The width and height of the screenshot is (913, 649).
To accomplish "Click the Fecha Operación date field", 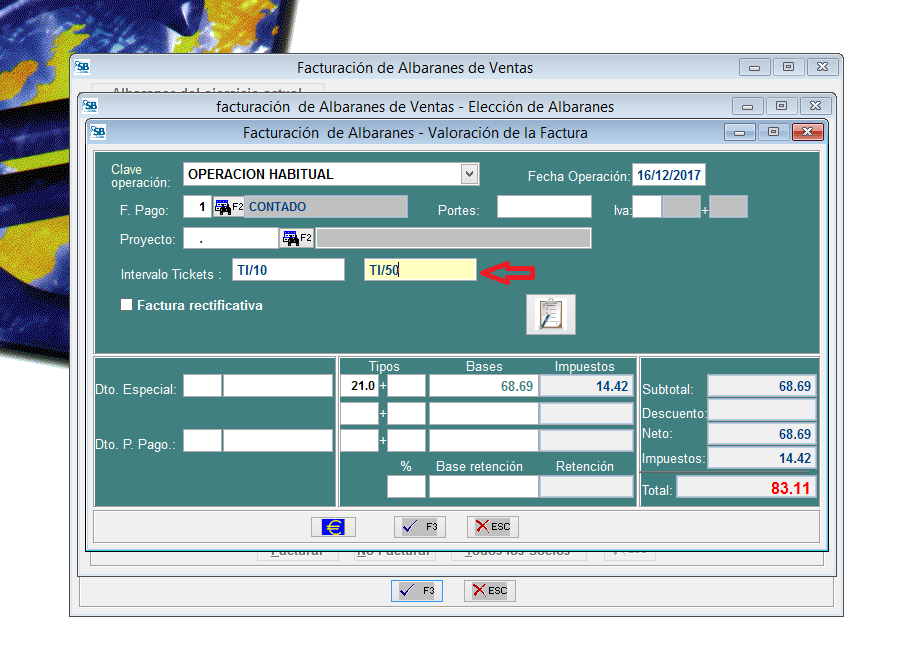I will click(x=669, y=176).
